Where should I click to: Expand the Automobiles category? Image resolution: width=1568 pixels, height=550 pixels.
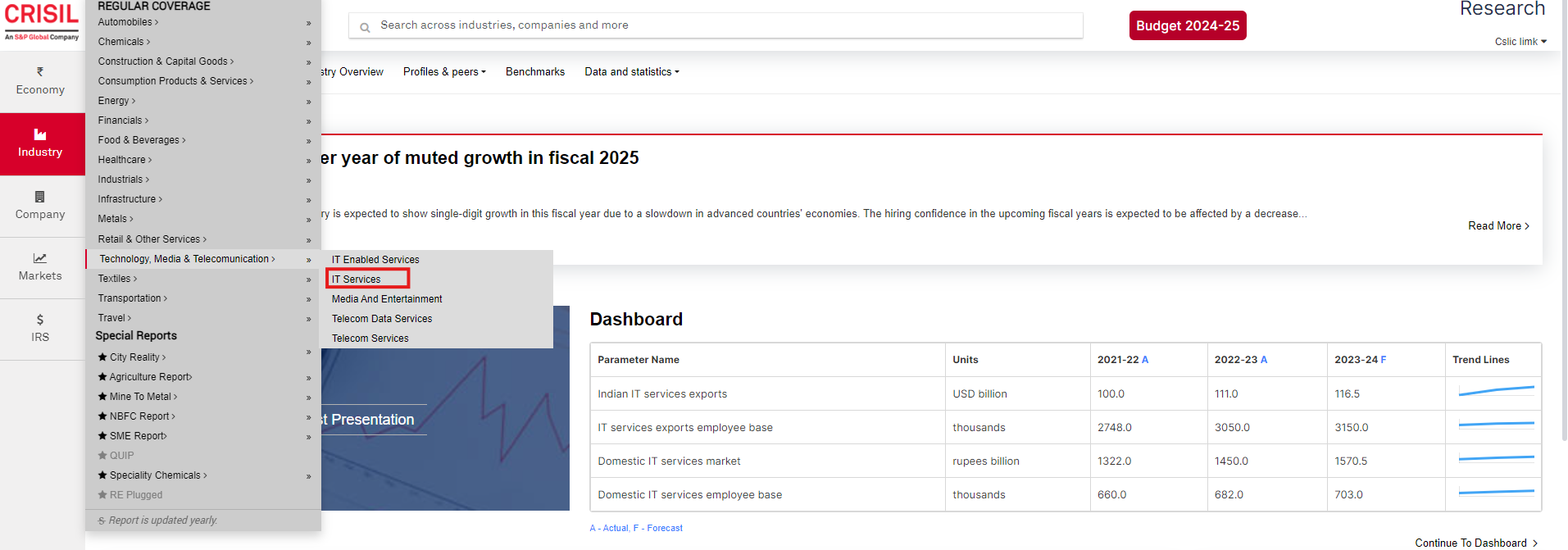pos(125,22)
